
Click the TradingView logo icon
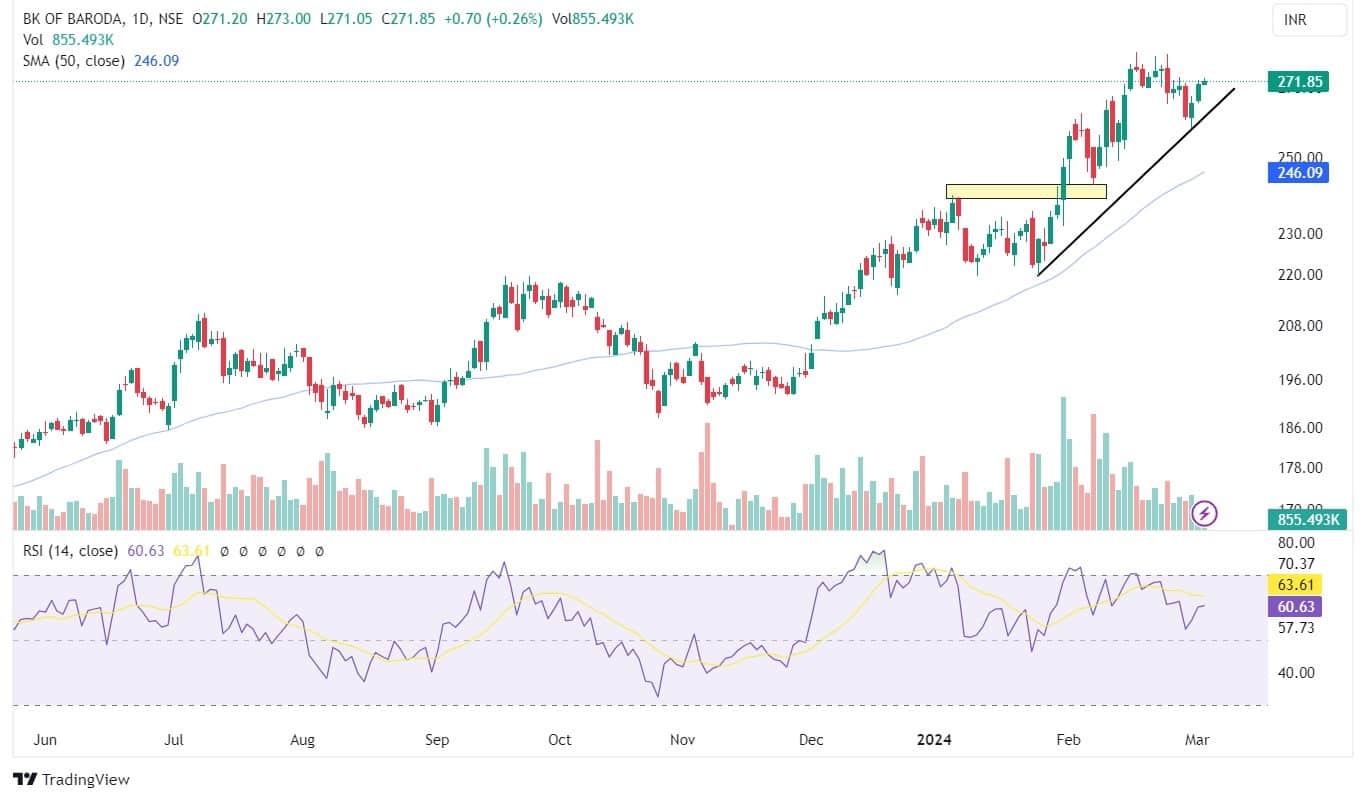tap(25, 779)
